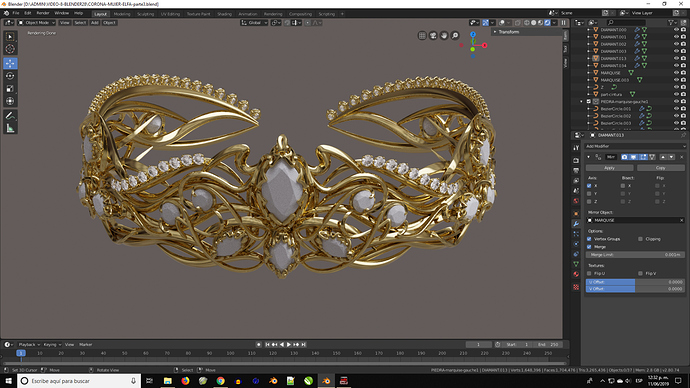Open the Playback dropdown
This screenshot has width=690, height=388.
[x=29, y=344]
